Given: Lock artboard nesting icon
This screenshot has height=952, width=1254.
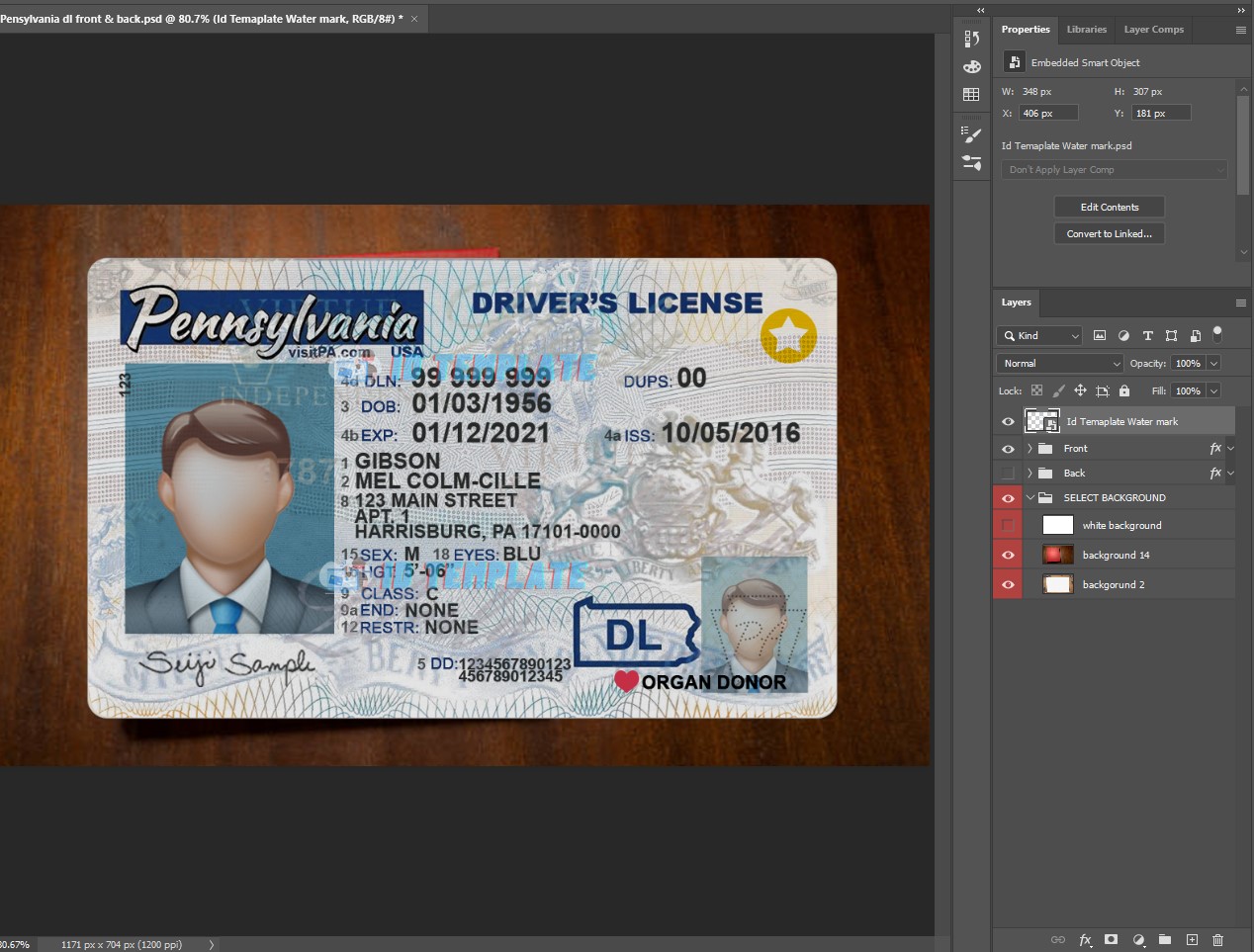Looking at the screenshot, I should coord(1102,390).
